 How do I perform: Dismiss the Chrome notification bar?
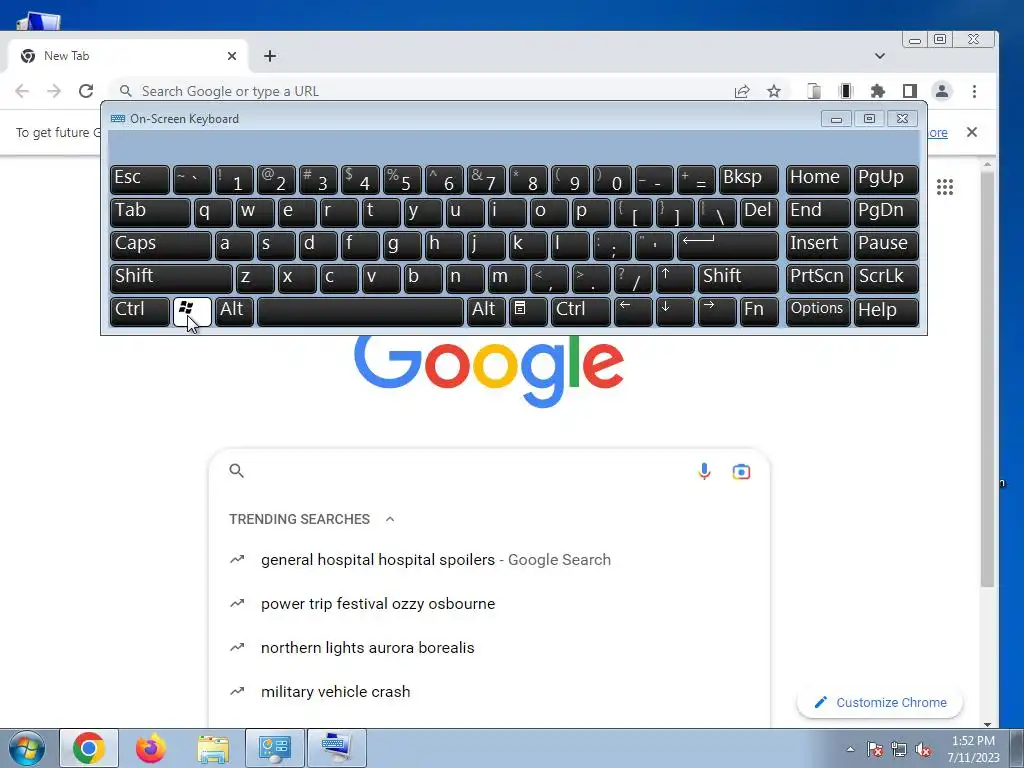tap(972, 132)
